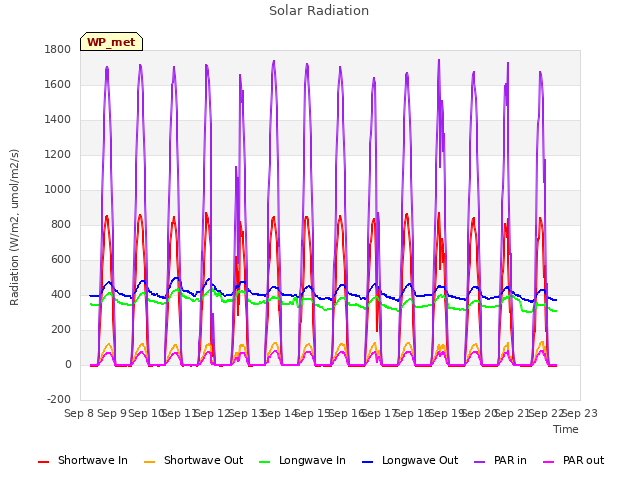The image size is (640, 480).
Task: Toggle Longwave Out legend entry
Action: pyautogui.click(x=410, y=460)
